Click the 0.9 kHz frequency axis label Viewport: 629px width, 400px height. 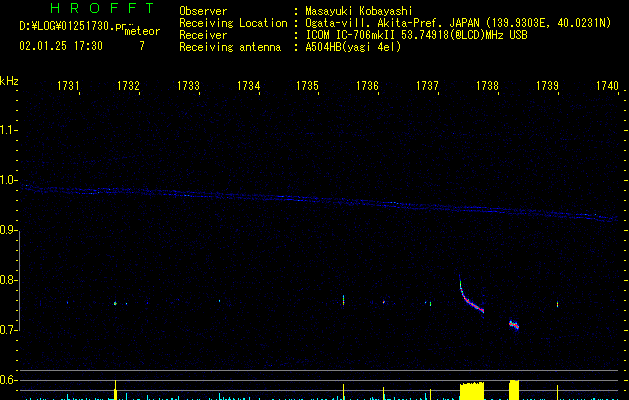7,230
